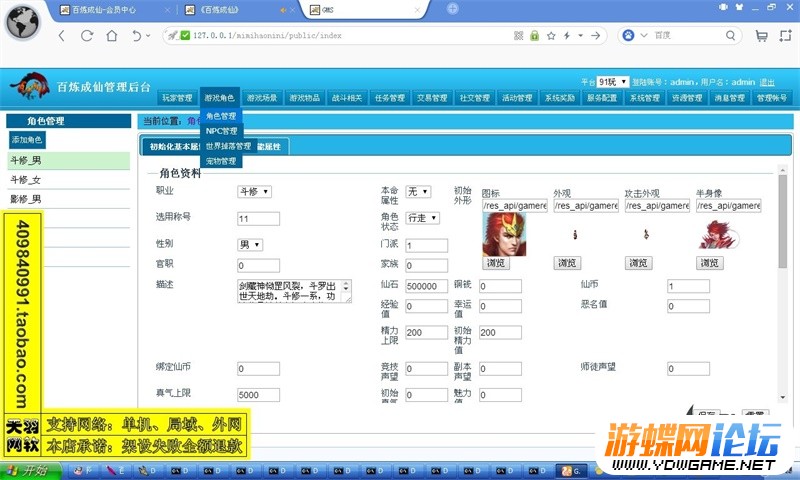
Task: Select 斗修_女 in role list
Action: click(x=68, y=180)
